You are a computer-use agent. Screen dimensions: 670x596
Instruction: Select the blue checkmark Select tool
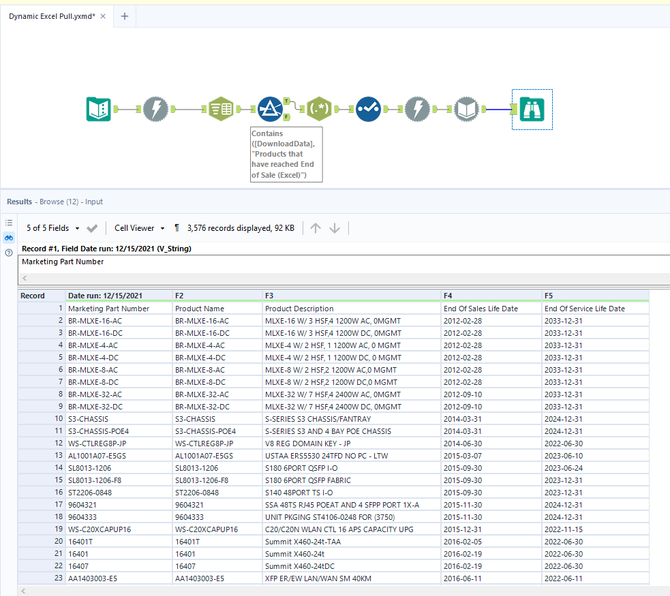coord(368,109)
